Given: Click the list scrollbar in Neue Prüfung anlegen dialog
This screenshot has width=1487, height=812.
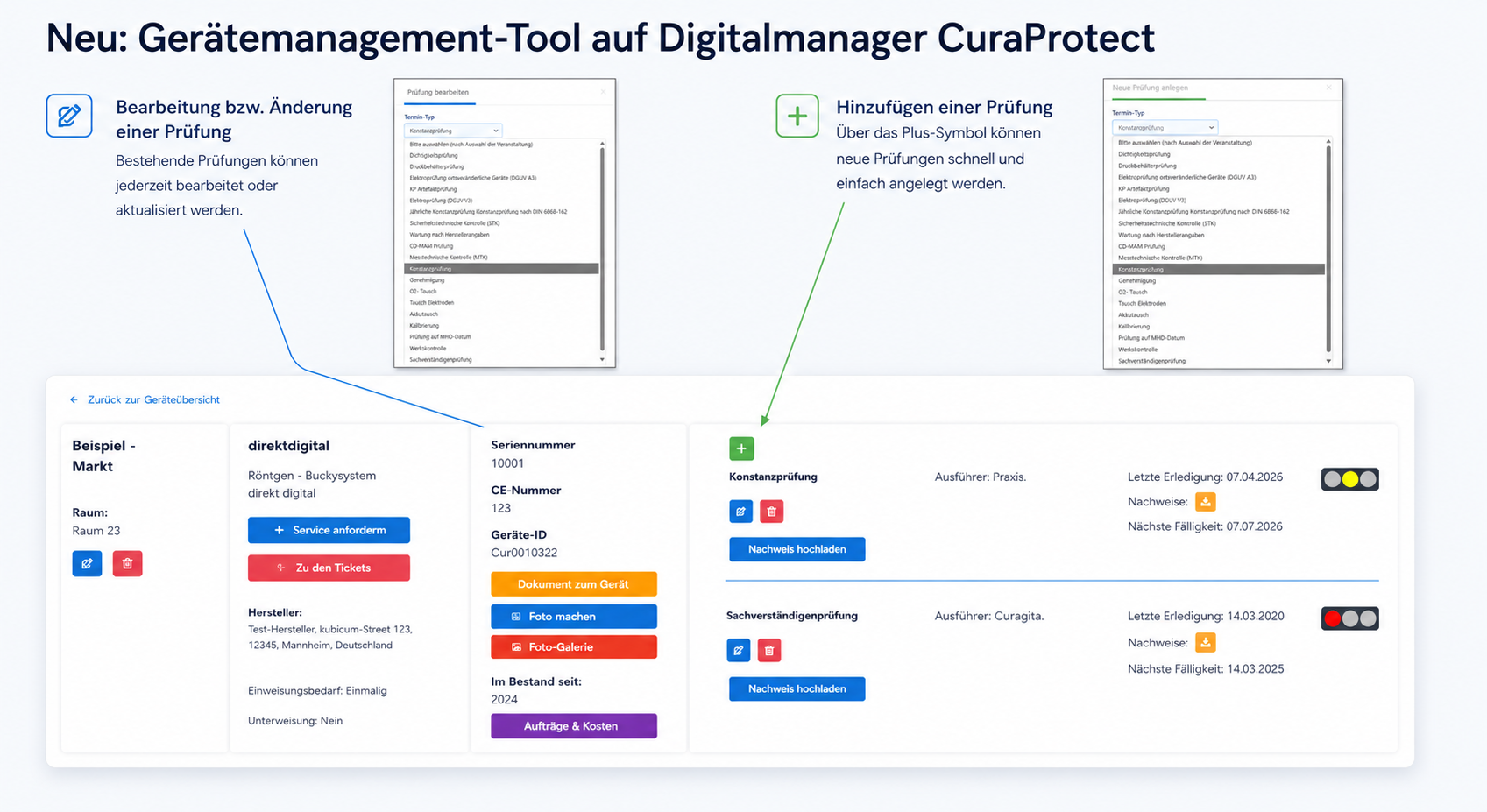Looking at the screenshot, I should [1328, 250].
